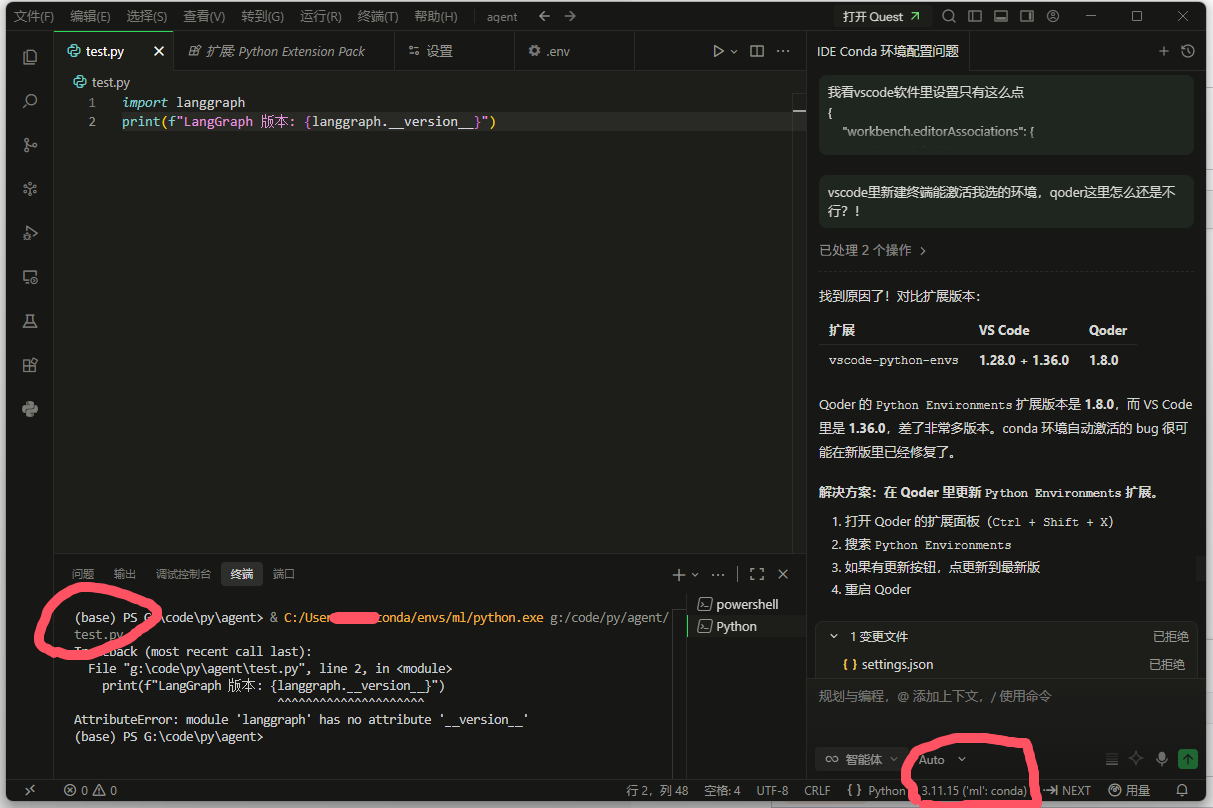Image resolution: width=1213 pixels, height=808 pixels.
Task: Split the editor to the right
Action: tap(757, 51)
